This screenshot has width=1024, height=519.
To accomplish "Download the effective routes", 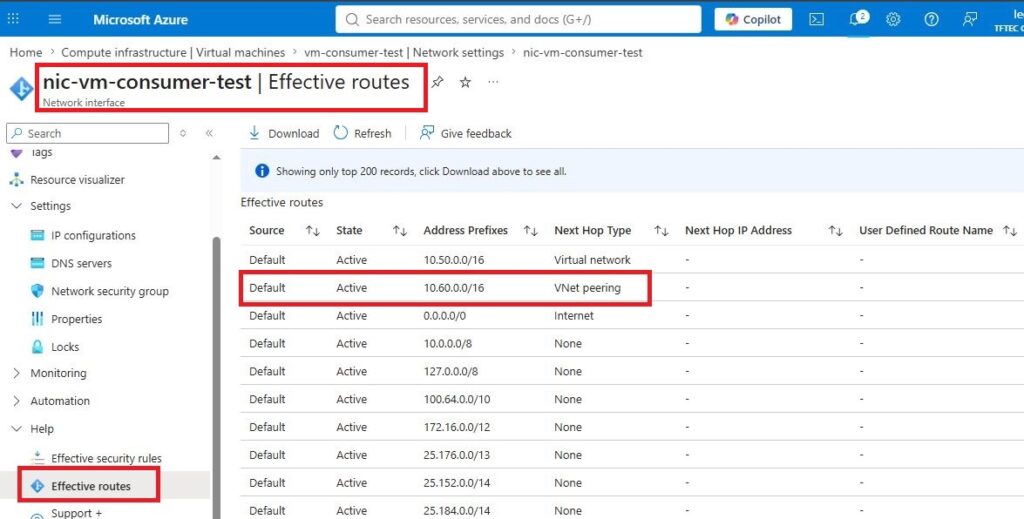I will click(x=283, y=133).
